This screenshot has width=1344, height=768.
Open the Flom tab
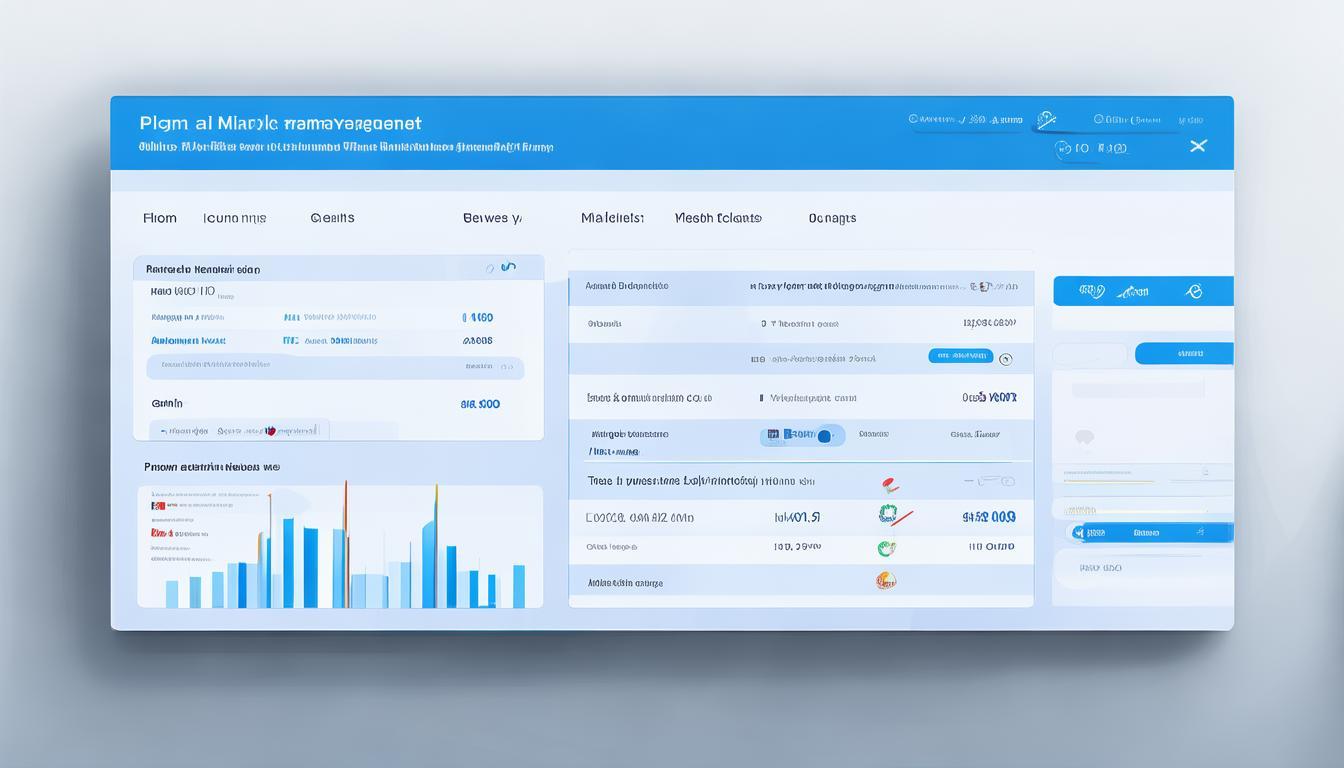(159, 218)
